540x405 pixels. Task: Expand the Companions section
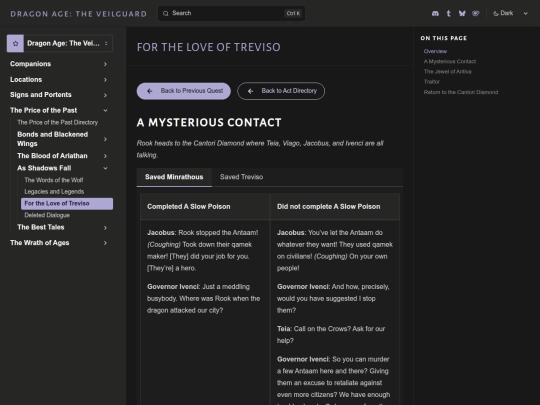[x=105, y=64]
